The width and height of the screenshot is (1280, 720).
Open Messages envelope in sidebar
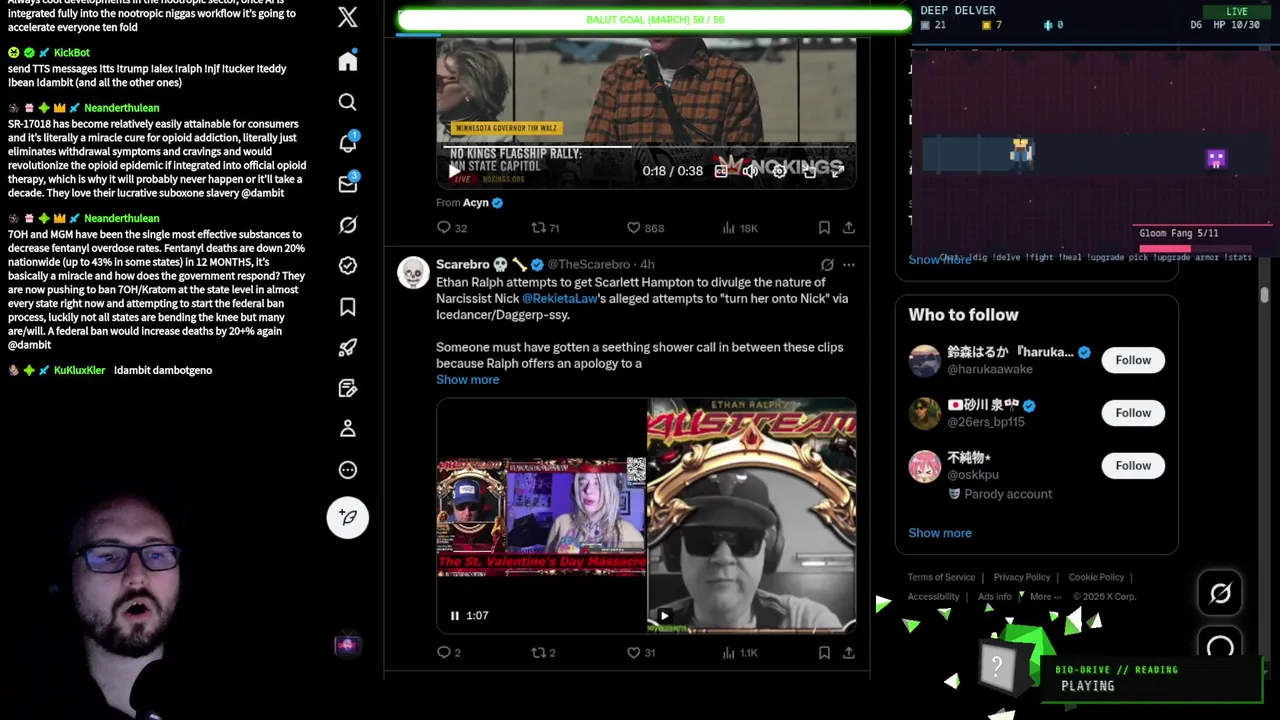(x=347, y=184)
